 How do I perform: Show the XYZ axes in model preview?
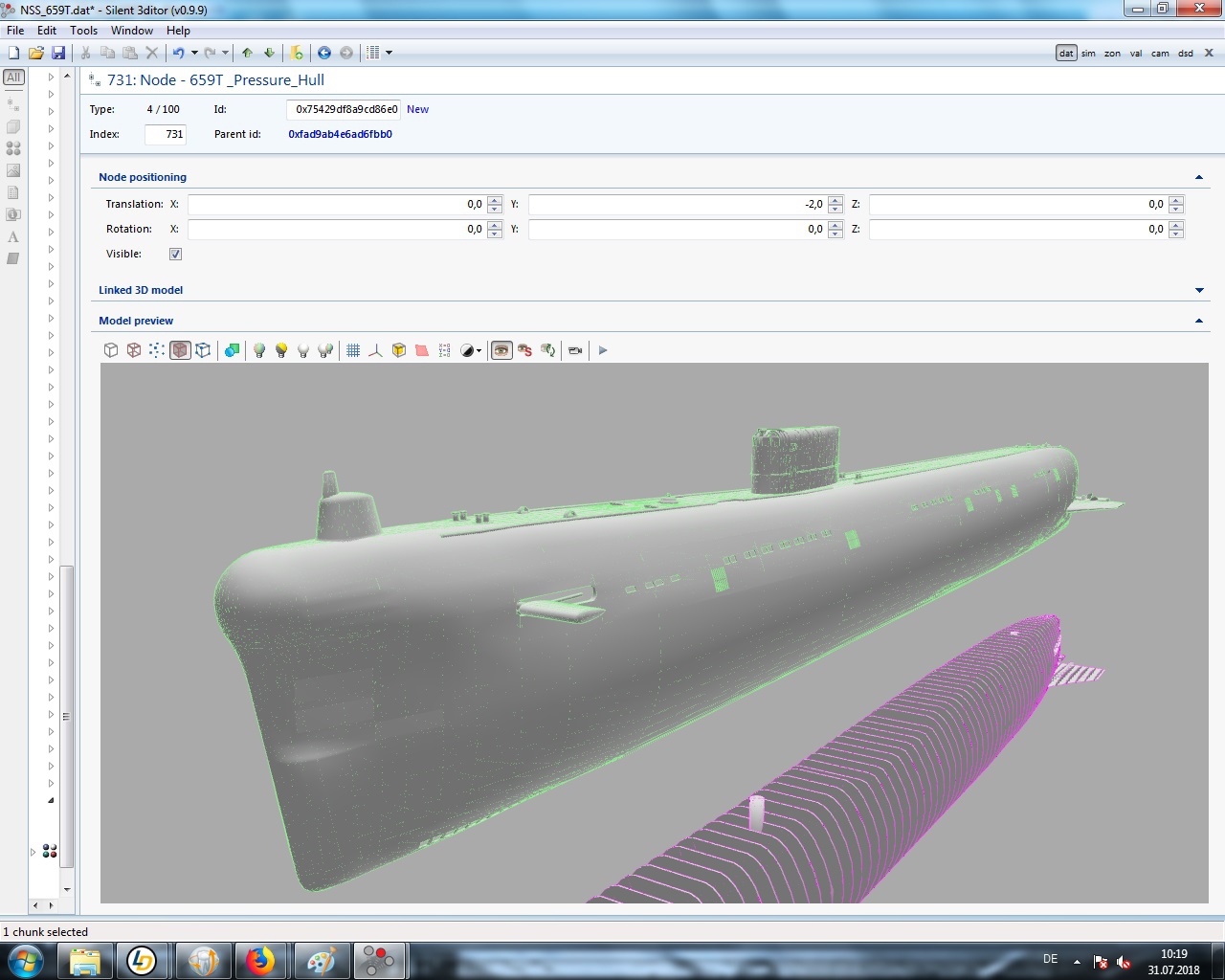[x=375, y=350]
